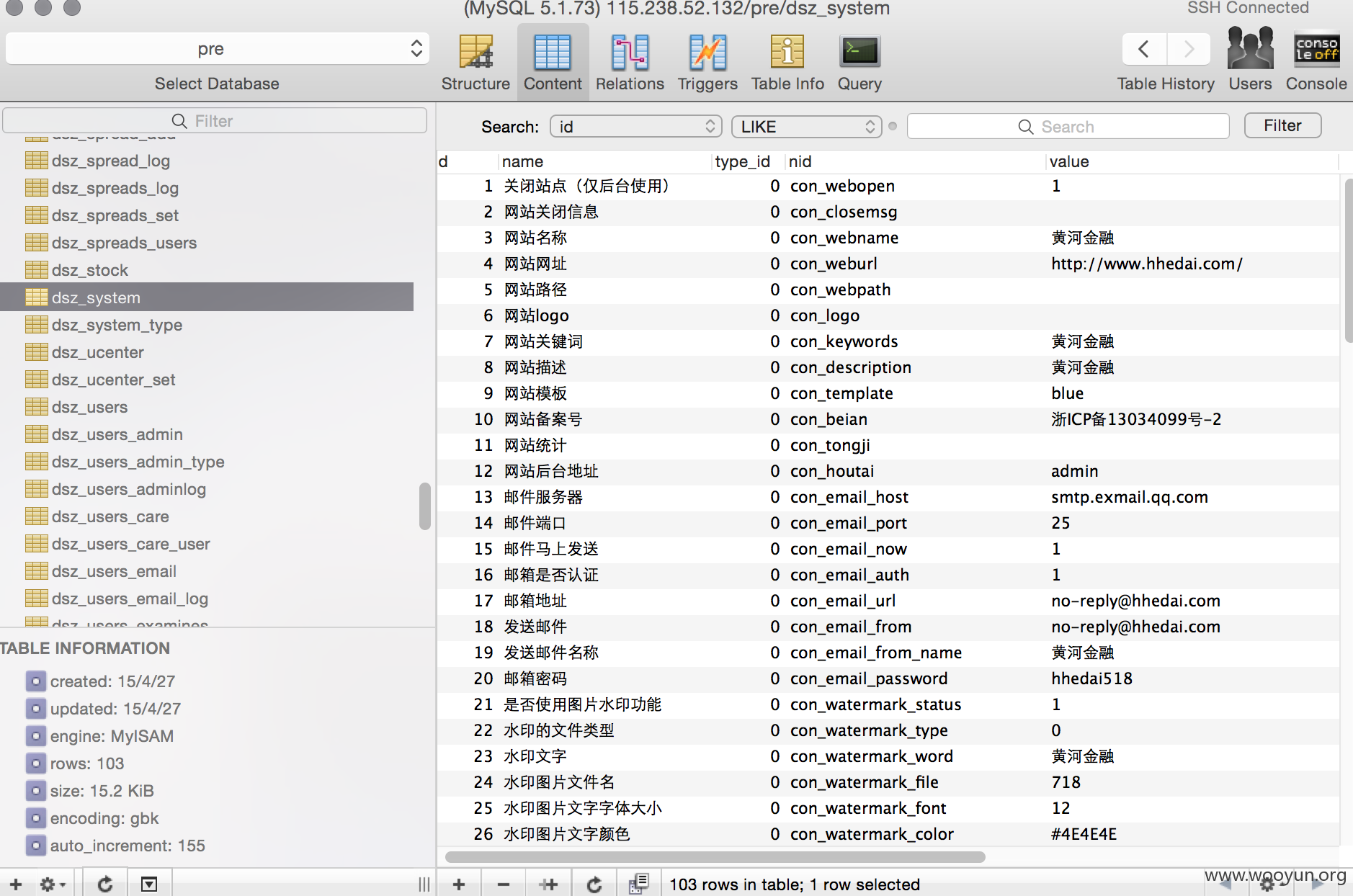The height and width of the screenshot is (896, 1353).
Task: Go back in Table History
Action: tap(1144, 49)
